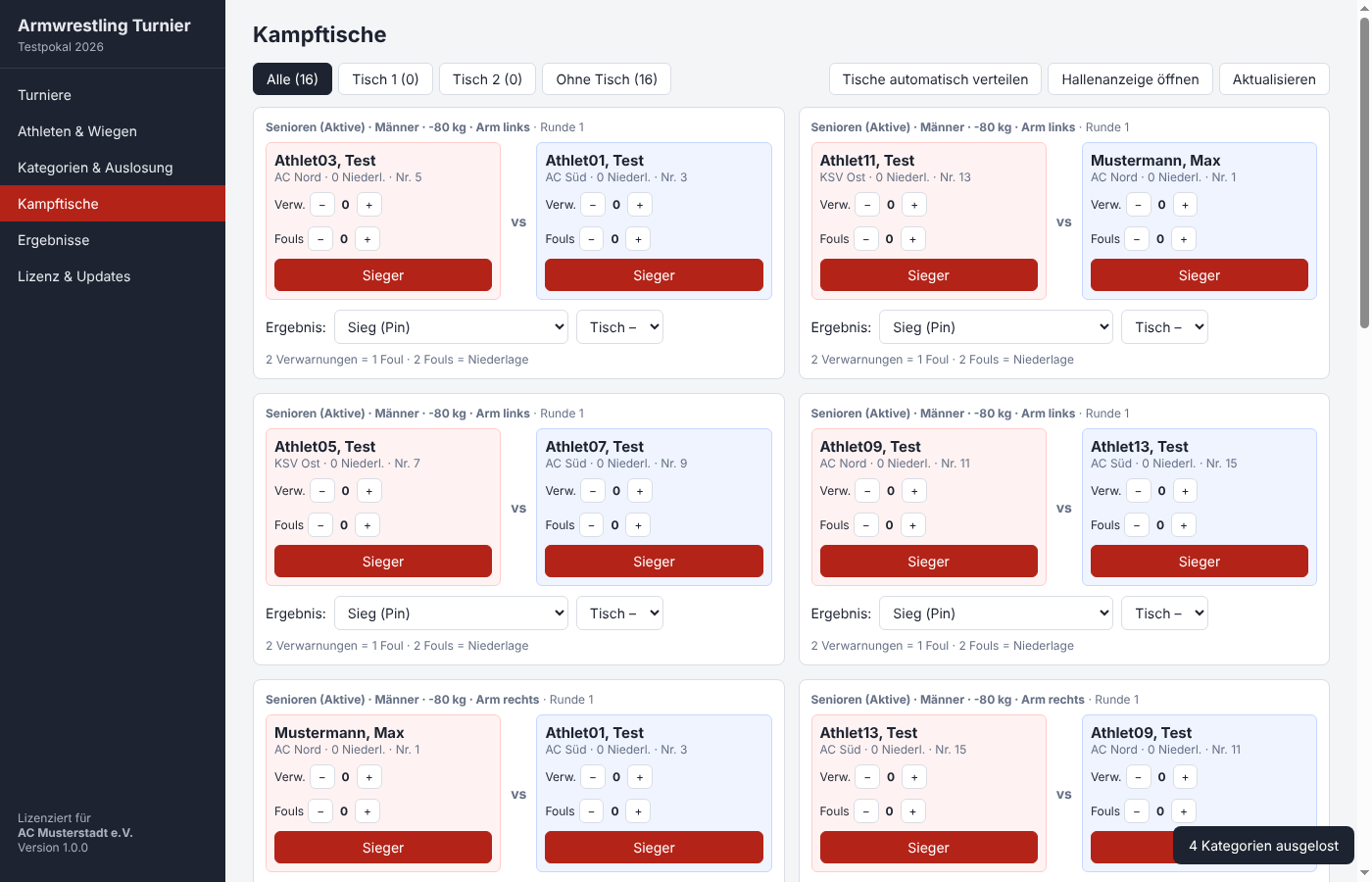Mark Athlet07 as winner
This screenshot has width=1372, height=882.
[x=654, y=562]
